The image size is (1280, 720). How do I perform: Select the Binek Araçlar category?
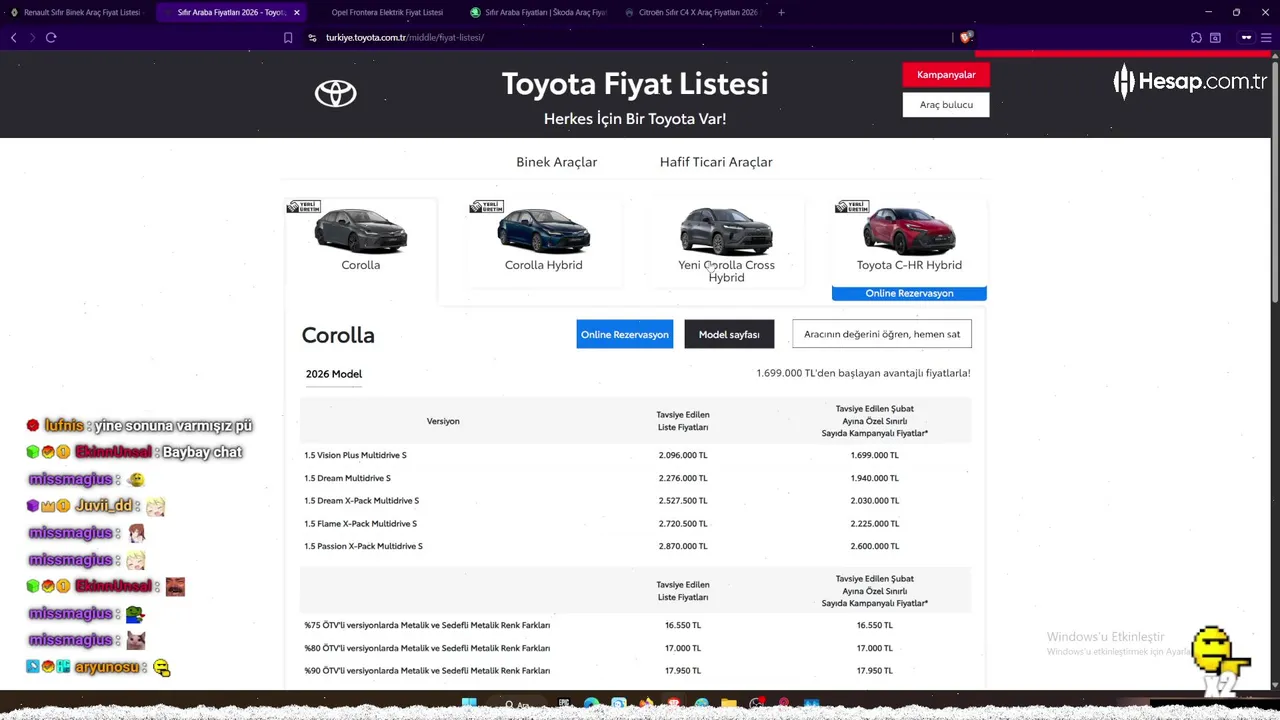pos(556,162)
